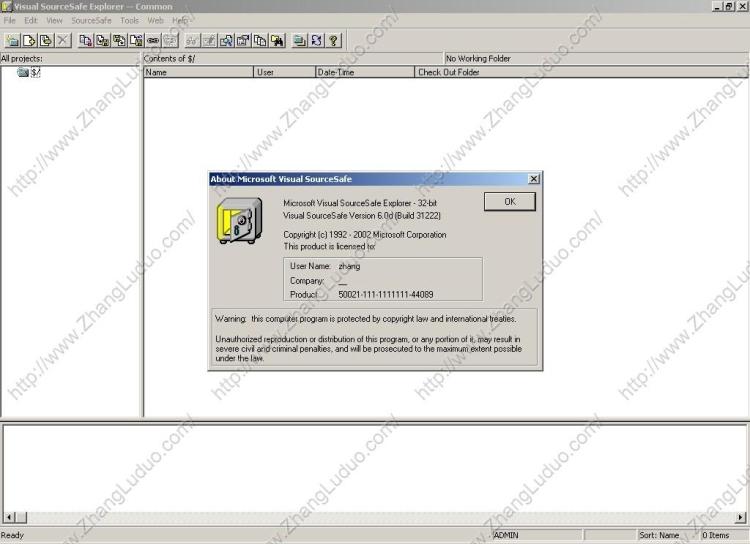The height and width of the screenshot is (544, 750).
Task: Click the Branch broken-link toolbar icon
Action: (x=169, y=40)
